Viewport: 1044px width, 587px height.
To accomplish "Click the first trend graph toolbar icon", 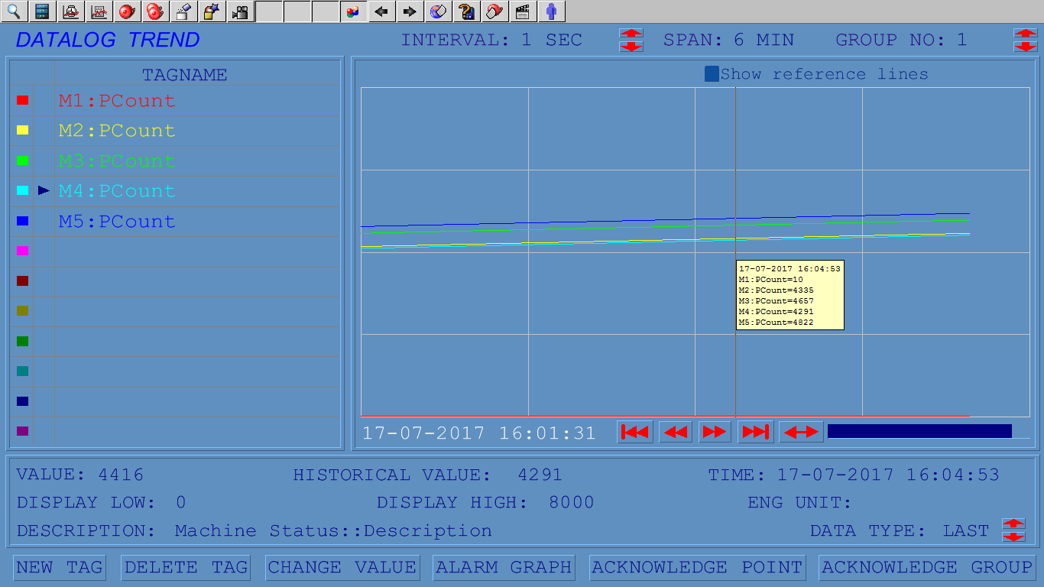I will 70,11.
